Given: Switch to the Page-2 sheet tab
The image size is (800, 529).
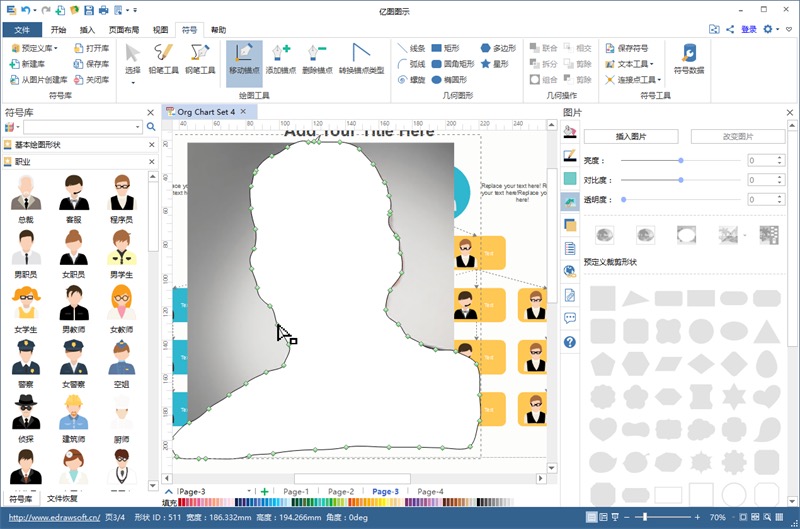Looking at the screenshot, I should click(x=341, y=492).
